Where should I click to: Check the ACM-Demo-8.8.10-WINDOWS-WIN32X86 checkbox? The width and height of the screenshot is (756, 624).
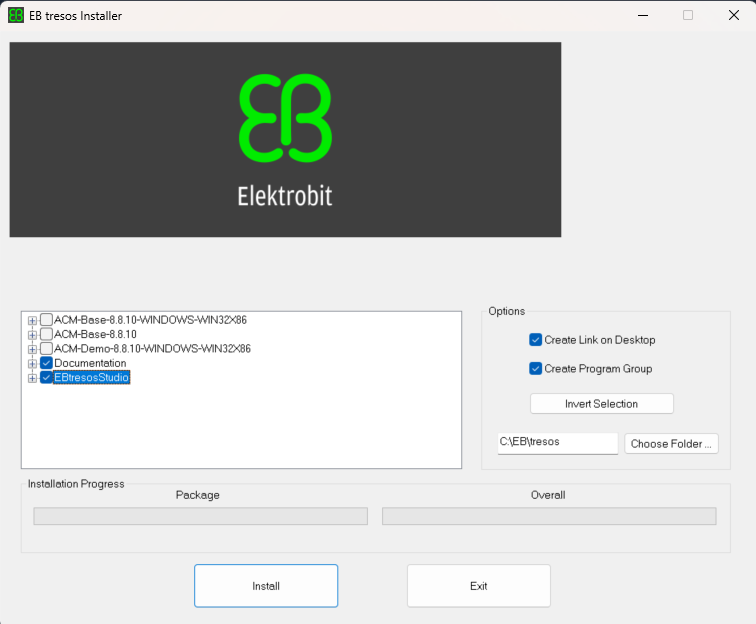click(46, 349)
